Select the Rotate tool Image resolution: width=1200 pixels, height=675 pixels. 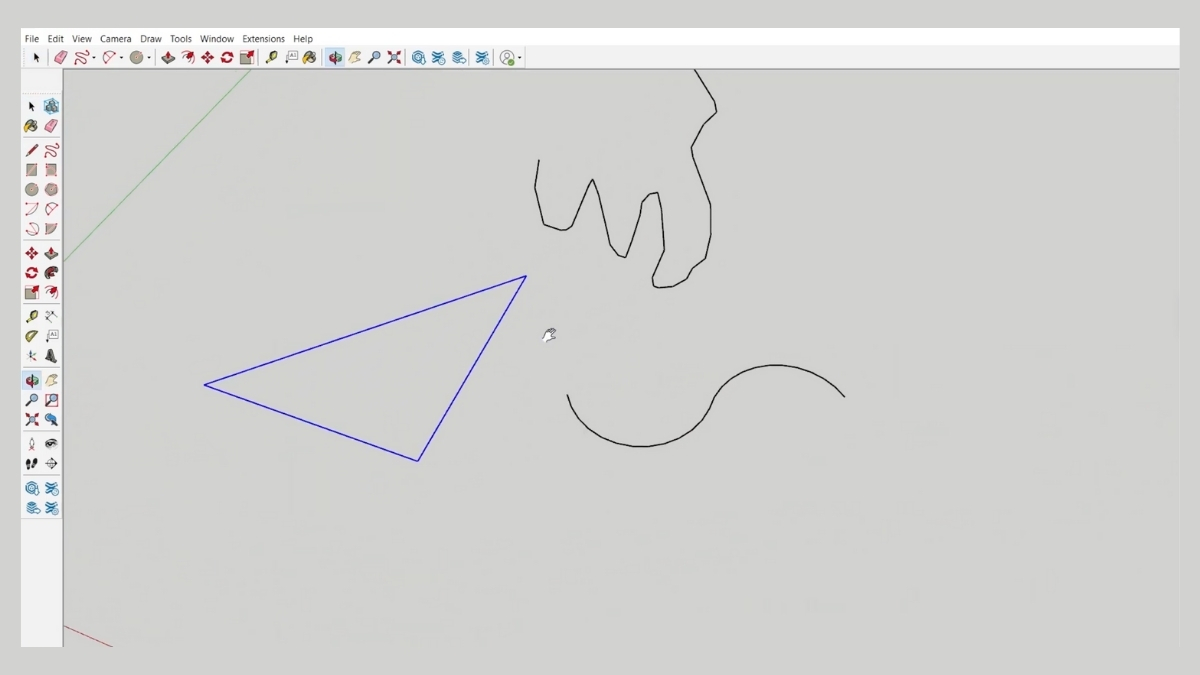[31, 272]
